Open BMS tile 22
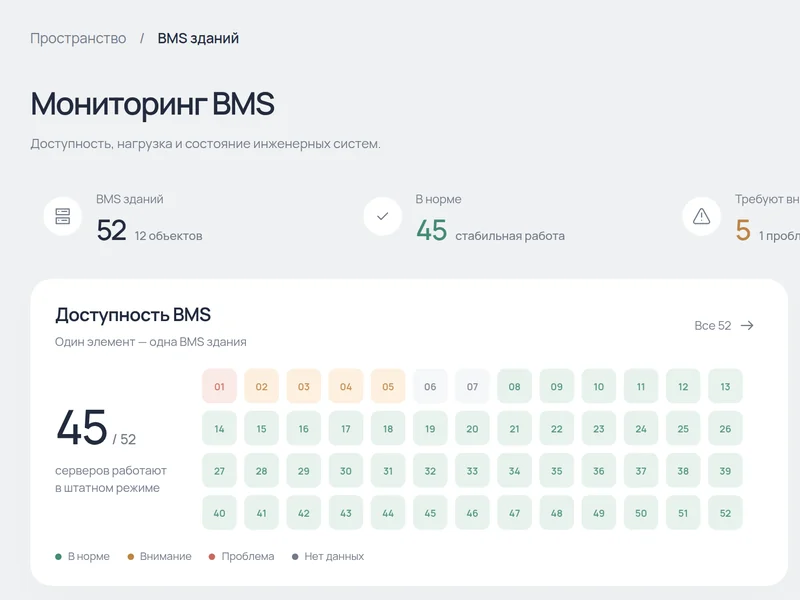The image size is (800, 600). pos(557,429)
